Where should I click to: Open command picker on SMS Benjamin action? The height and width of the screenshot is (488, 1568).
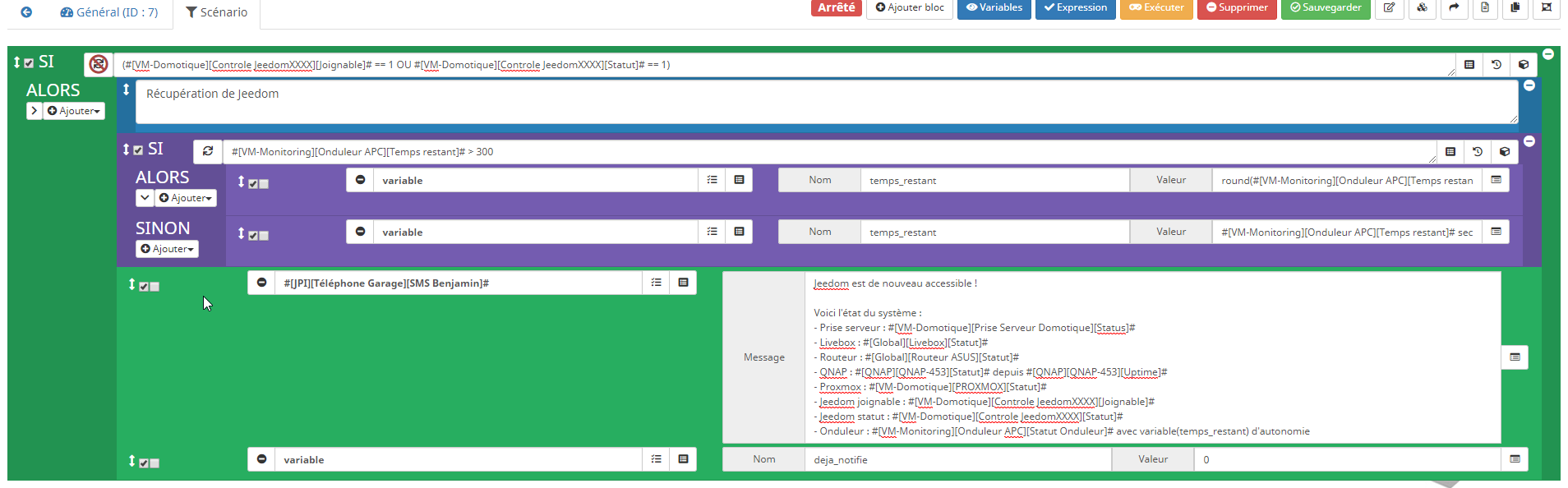[x=683, y=283]
